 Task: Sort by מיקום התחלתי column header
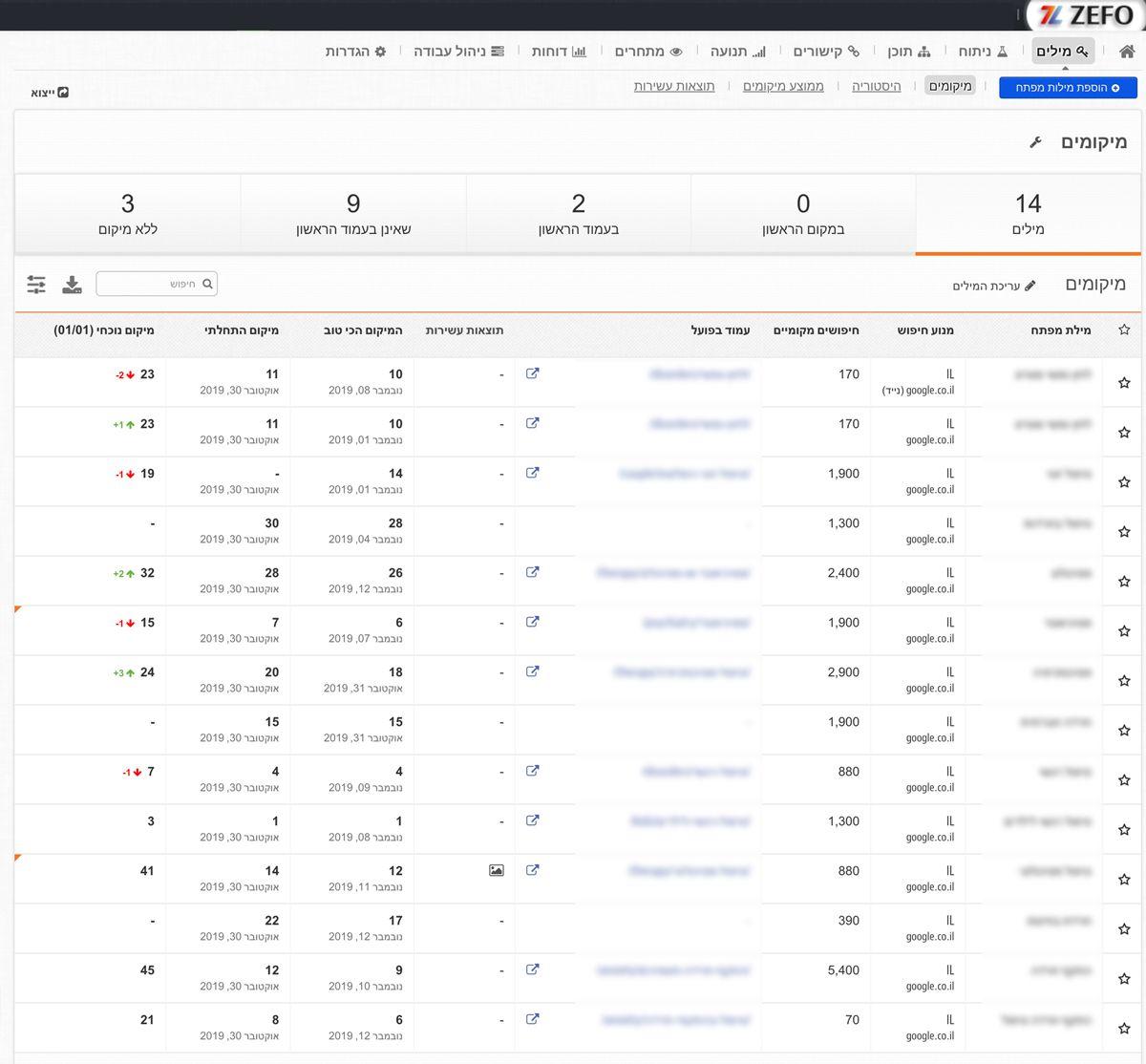tap(242, 330)
